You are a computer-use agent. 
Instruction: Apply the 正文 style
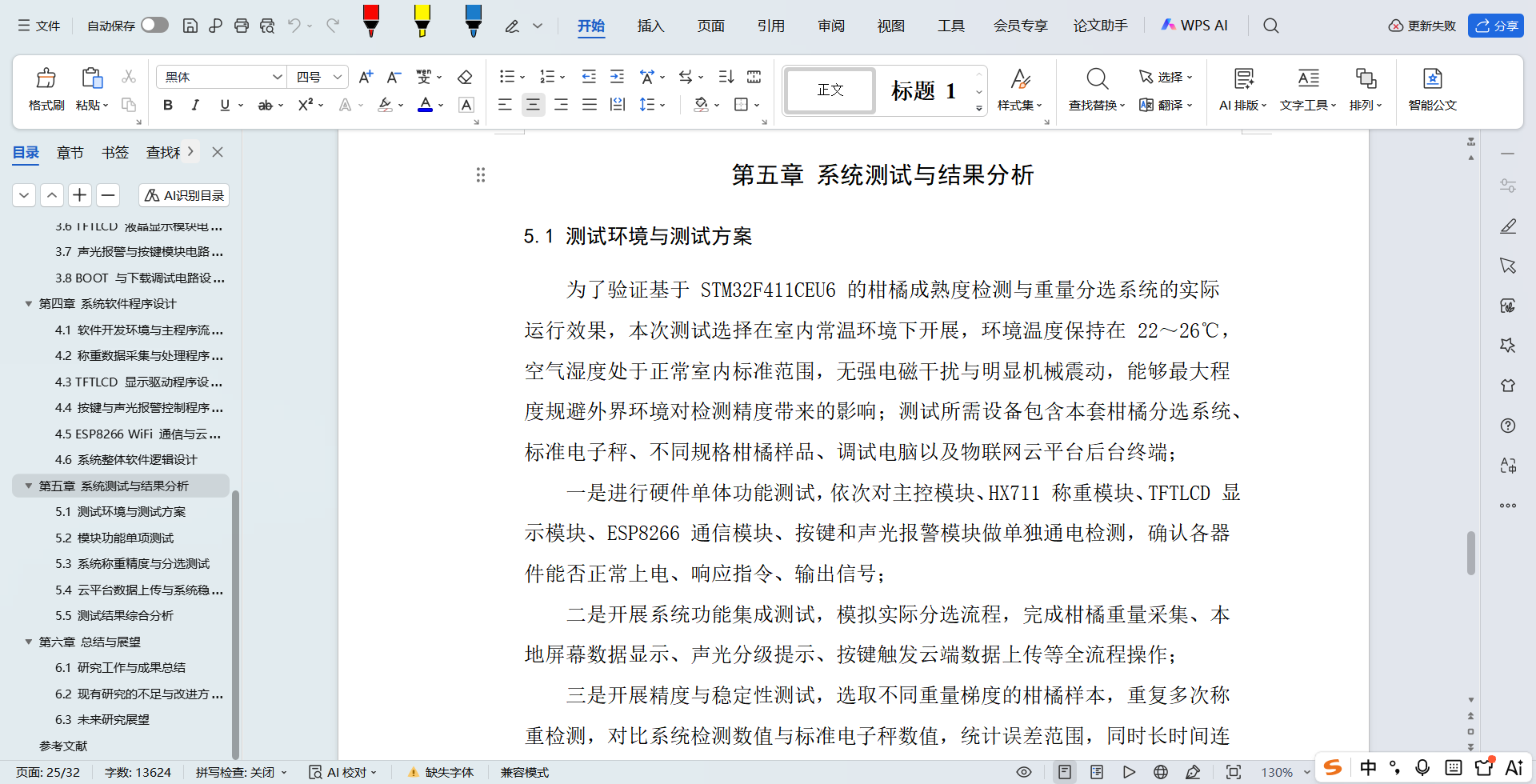[x=830, y=90]
